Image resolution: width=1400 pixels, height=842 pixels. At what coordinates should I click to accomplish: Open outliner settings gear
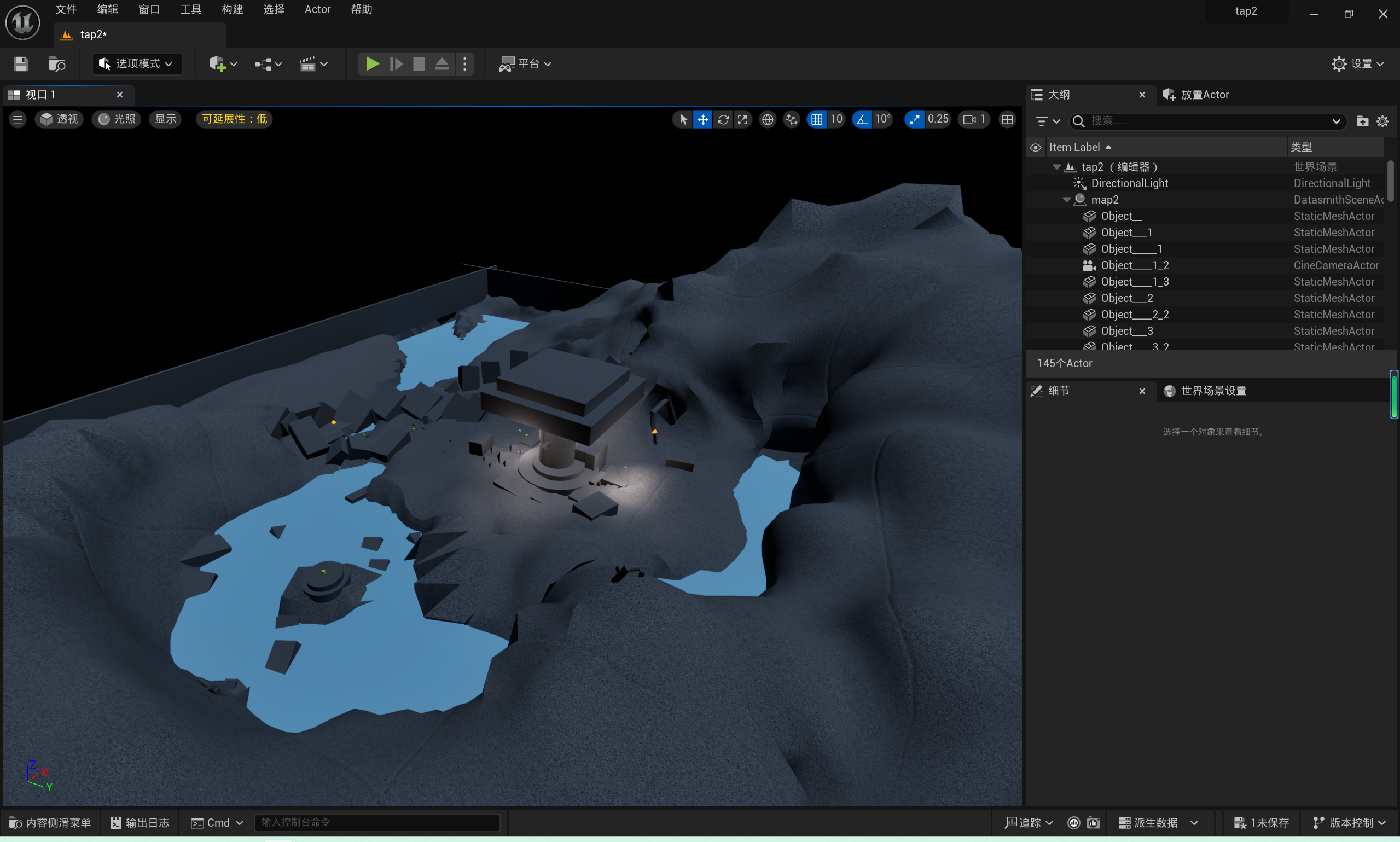pos(1382,121)
